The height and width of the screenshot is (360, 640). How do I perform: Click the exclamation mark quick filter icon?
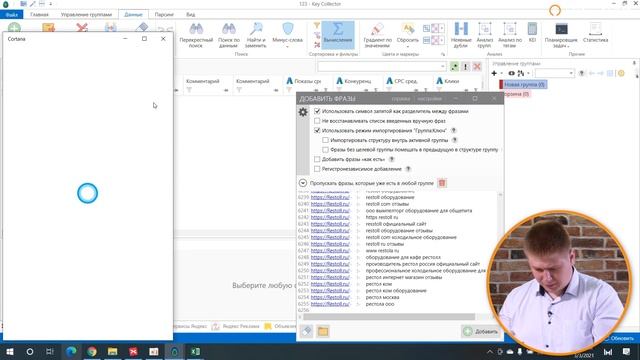point(465,67)
